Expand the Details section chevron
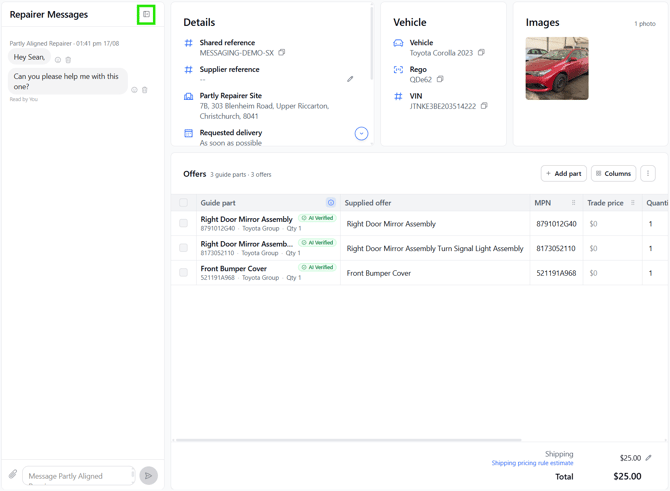The image size is (670, 491). [x=361, y=134]
